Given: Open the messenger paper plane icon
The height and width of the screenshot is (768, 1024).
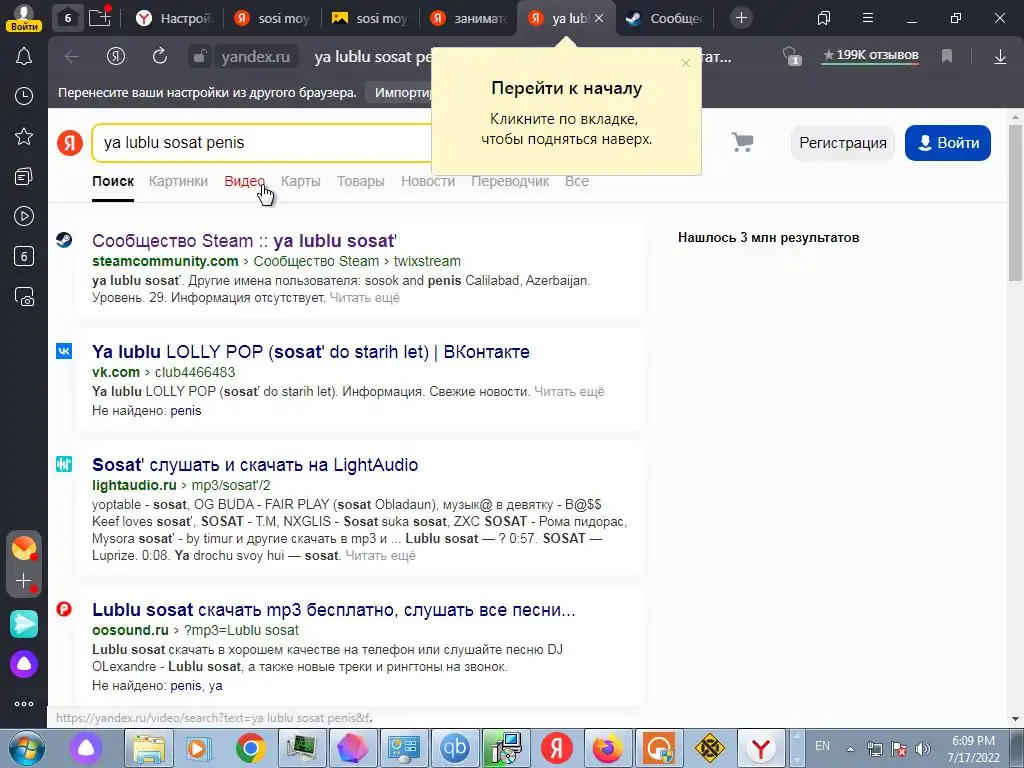Looking at the screenshot, I should point(24,624).
